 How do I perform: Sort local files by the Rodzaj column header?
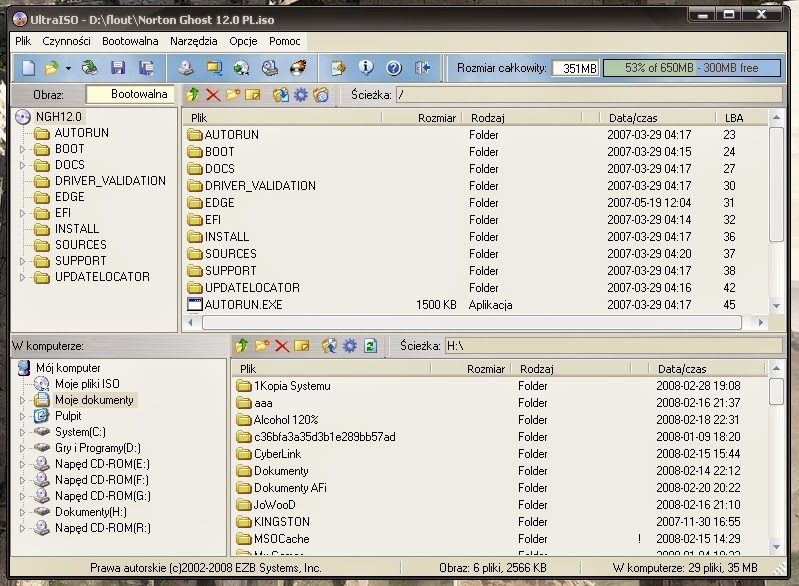tap(573, 368)
